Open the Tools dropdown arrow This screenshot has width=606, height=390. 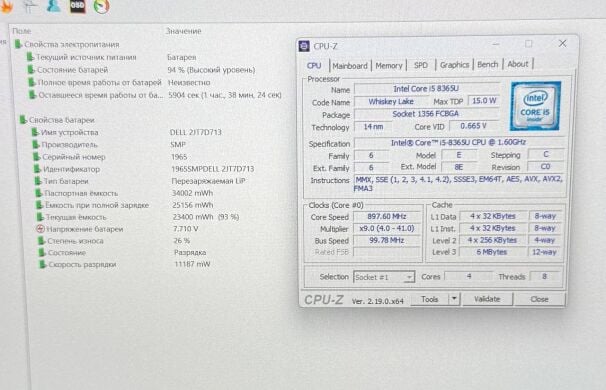pyautogui.click(x=454, y=299)
